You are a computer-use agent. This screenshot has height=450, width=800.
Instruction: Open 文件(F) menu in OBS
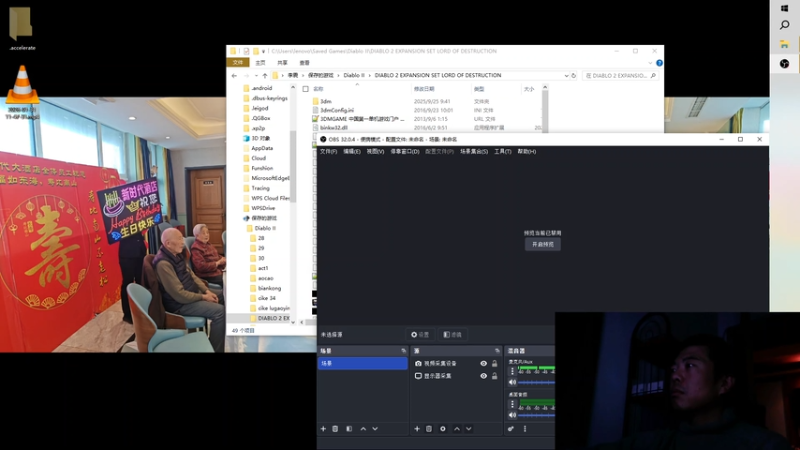(328, 152)
